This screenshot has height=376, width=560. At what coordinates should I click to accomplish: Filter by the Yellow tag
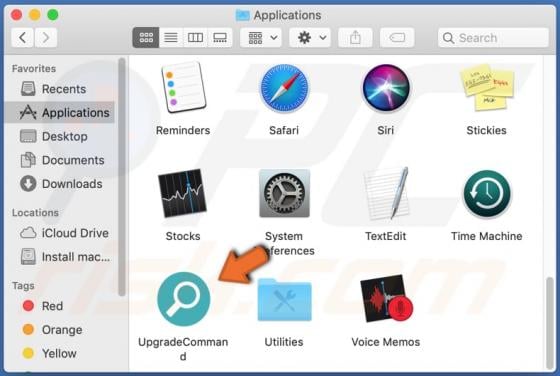point(60,354)
